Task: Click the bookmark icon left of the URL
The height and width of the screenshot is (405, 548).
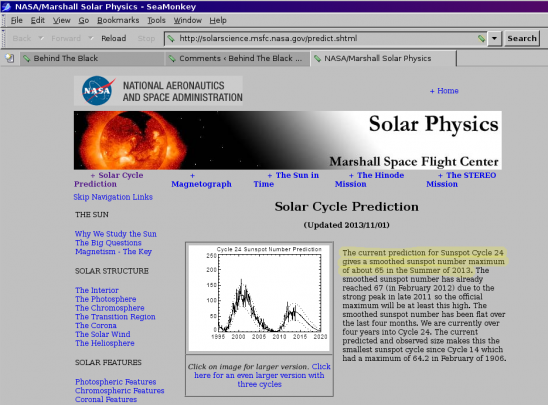Action: [171, 38]
